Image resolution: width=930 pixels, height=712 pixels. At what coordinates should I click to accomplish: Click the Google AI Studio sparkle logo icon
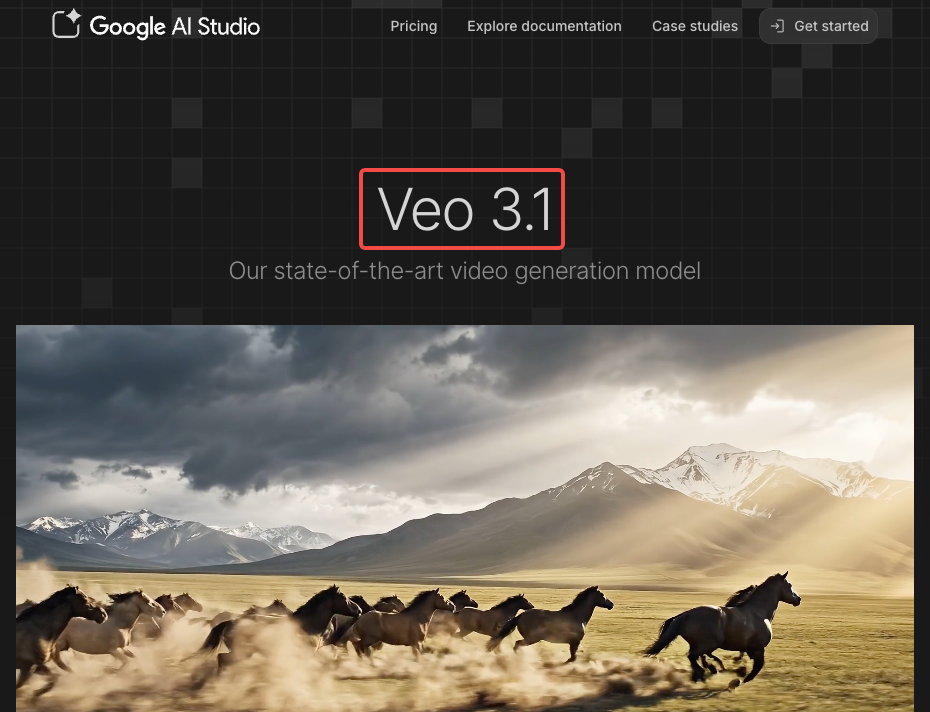click(66, 24)
